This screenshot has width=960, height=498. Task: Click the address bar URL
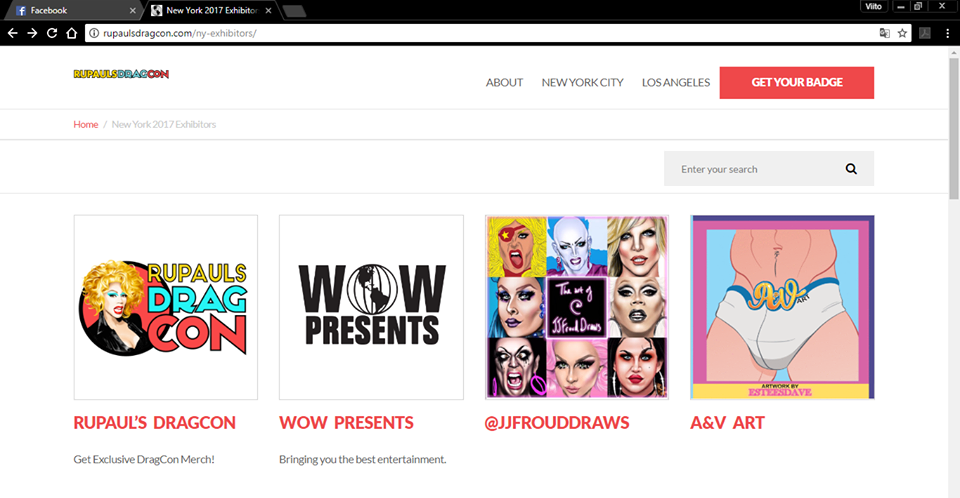[x=179, y=33]
